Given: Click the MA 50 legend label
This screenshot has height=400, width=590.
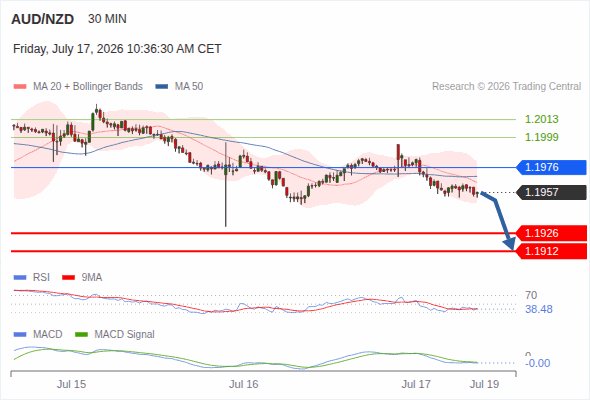Looking at the screenshot, I should point(189,87).
